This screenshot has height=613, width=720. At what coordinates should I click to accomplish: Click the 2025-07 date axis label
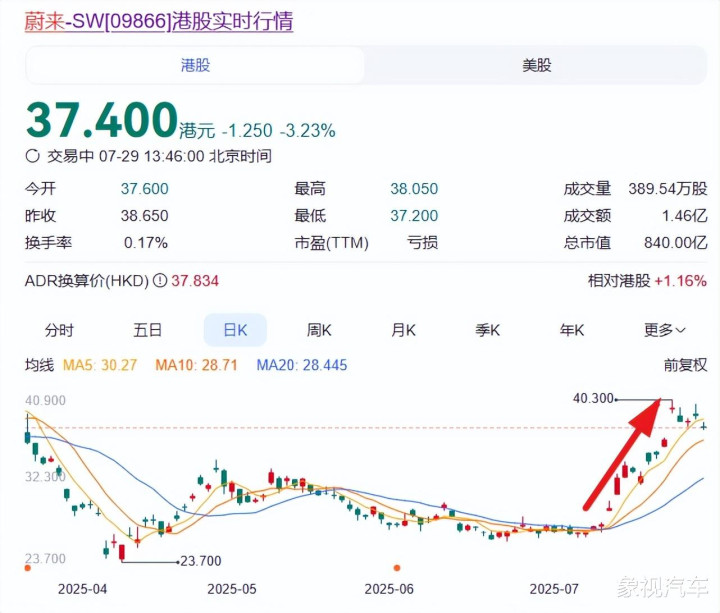[554, 589]
